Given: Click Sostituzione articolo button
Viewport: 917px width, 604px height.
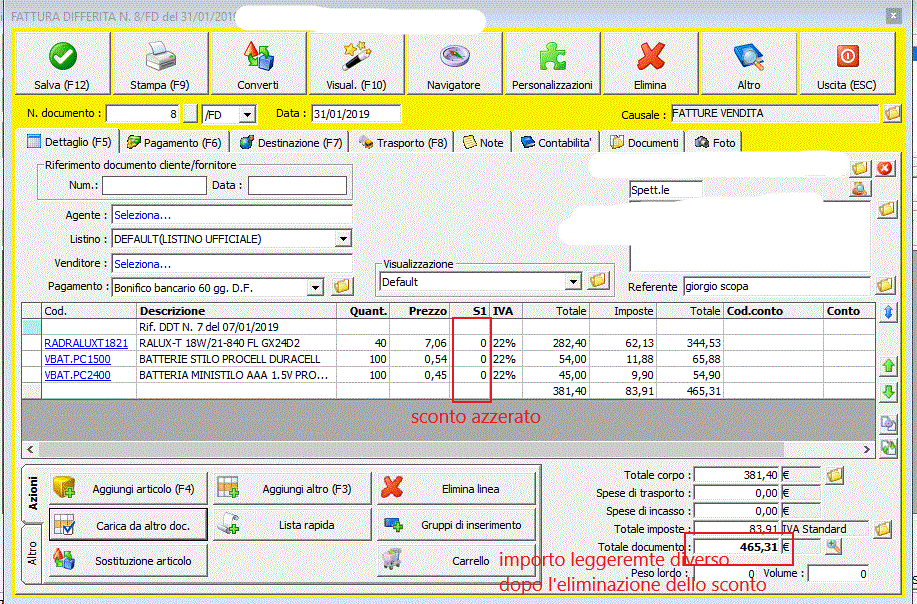Looking at the screenshot, I should tap(128, 561).
